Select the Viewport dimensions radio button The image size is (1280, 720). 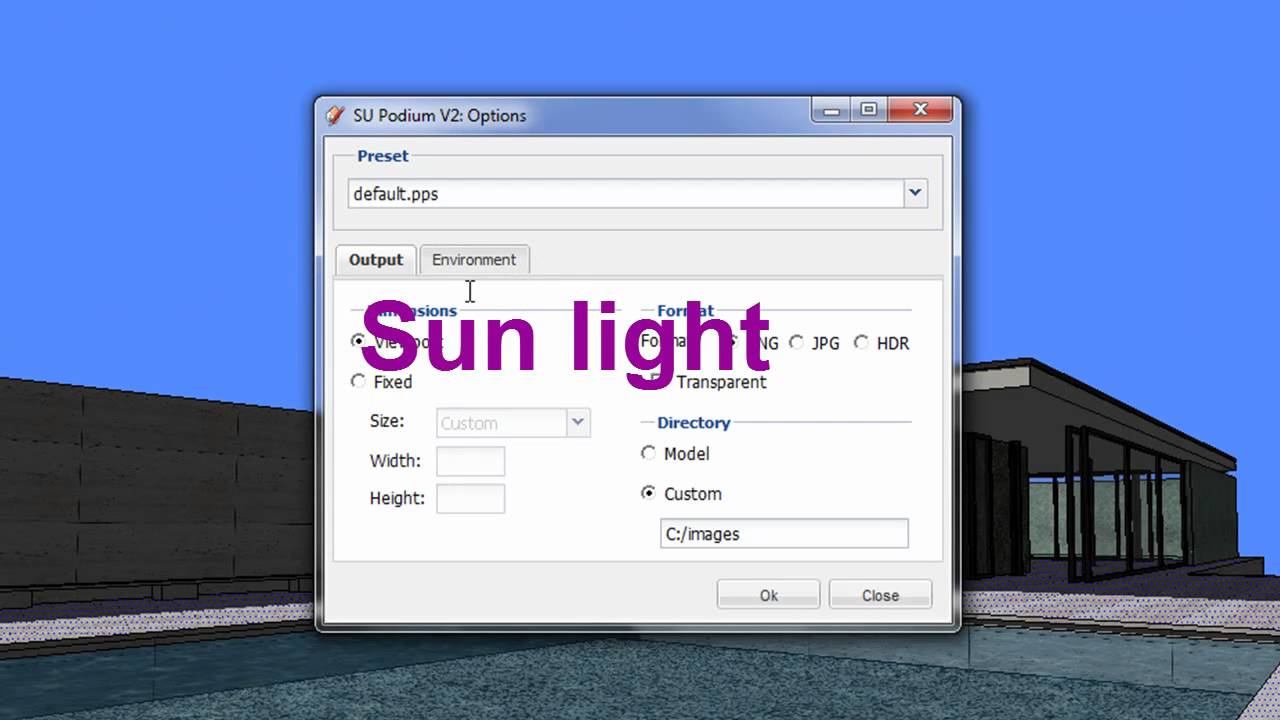point(358,341)
